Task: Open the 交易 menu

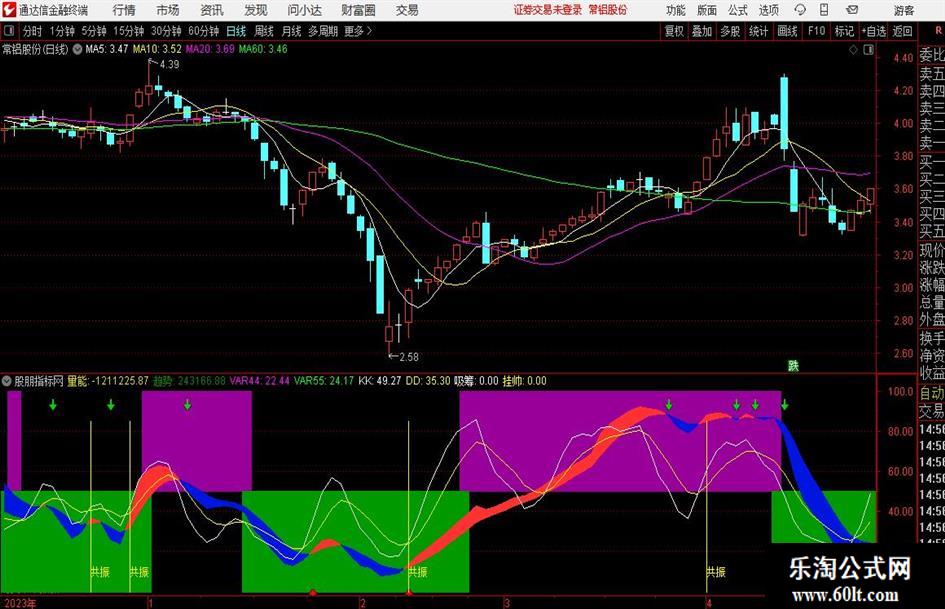Action: pyautogui.click(x=407, y=10)
